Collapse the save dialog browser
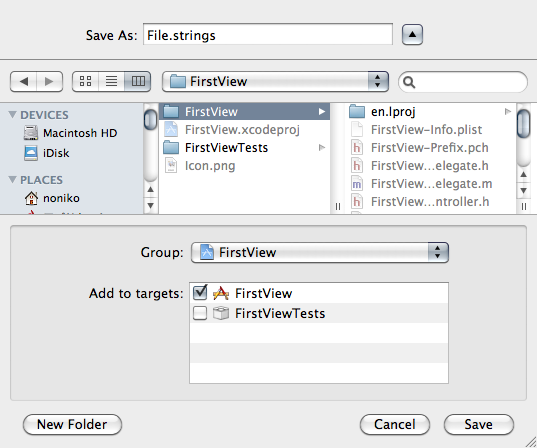This screenshot has height=448, width=537. point(412,35)
